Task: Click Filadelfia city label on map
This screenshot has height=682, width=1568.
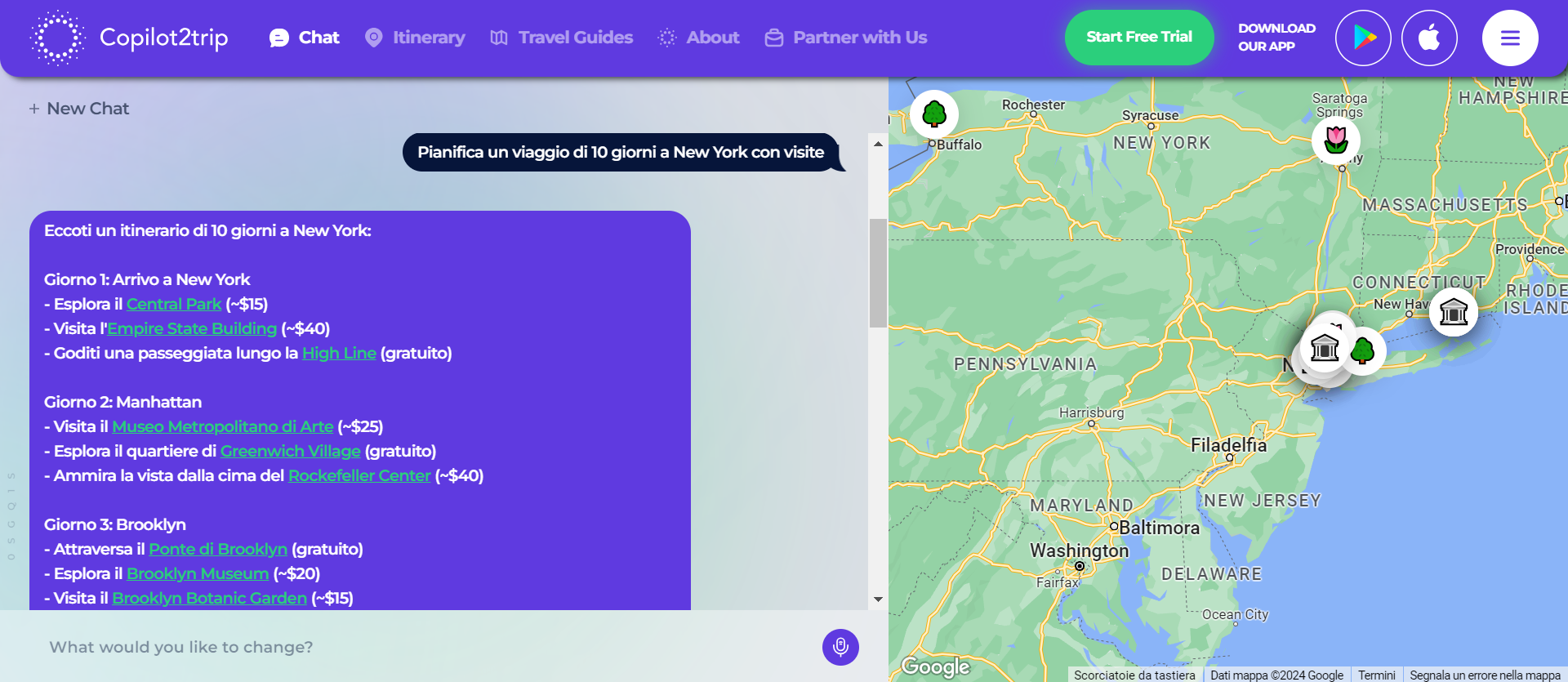Action: 1228,445
